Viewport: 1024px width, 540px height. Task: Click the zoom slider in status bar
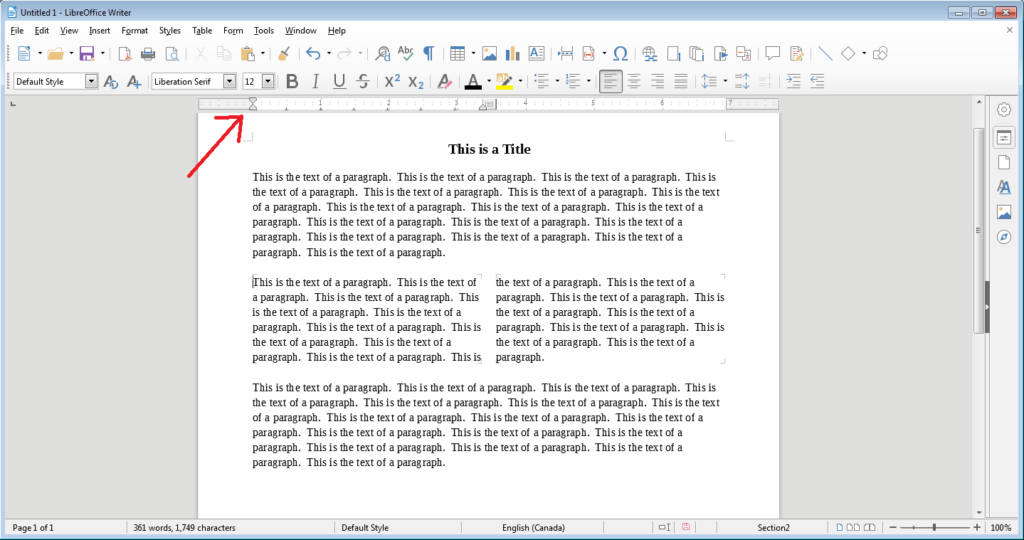tap(935, 527)
